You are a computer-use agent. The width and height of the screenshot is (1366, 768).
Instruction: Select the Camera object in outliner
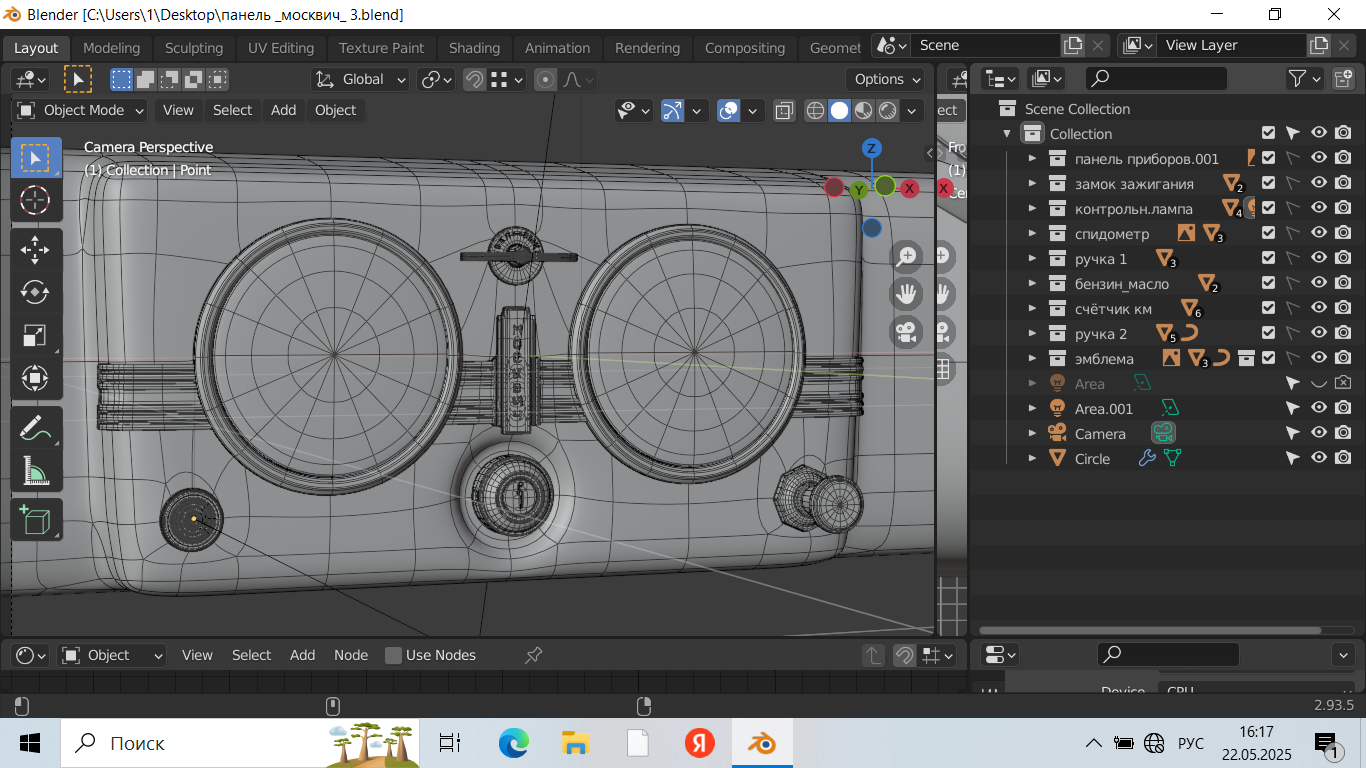click(1099, 434)
